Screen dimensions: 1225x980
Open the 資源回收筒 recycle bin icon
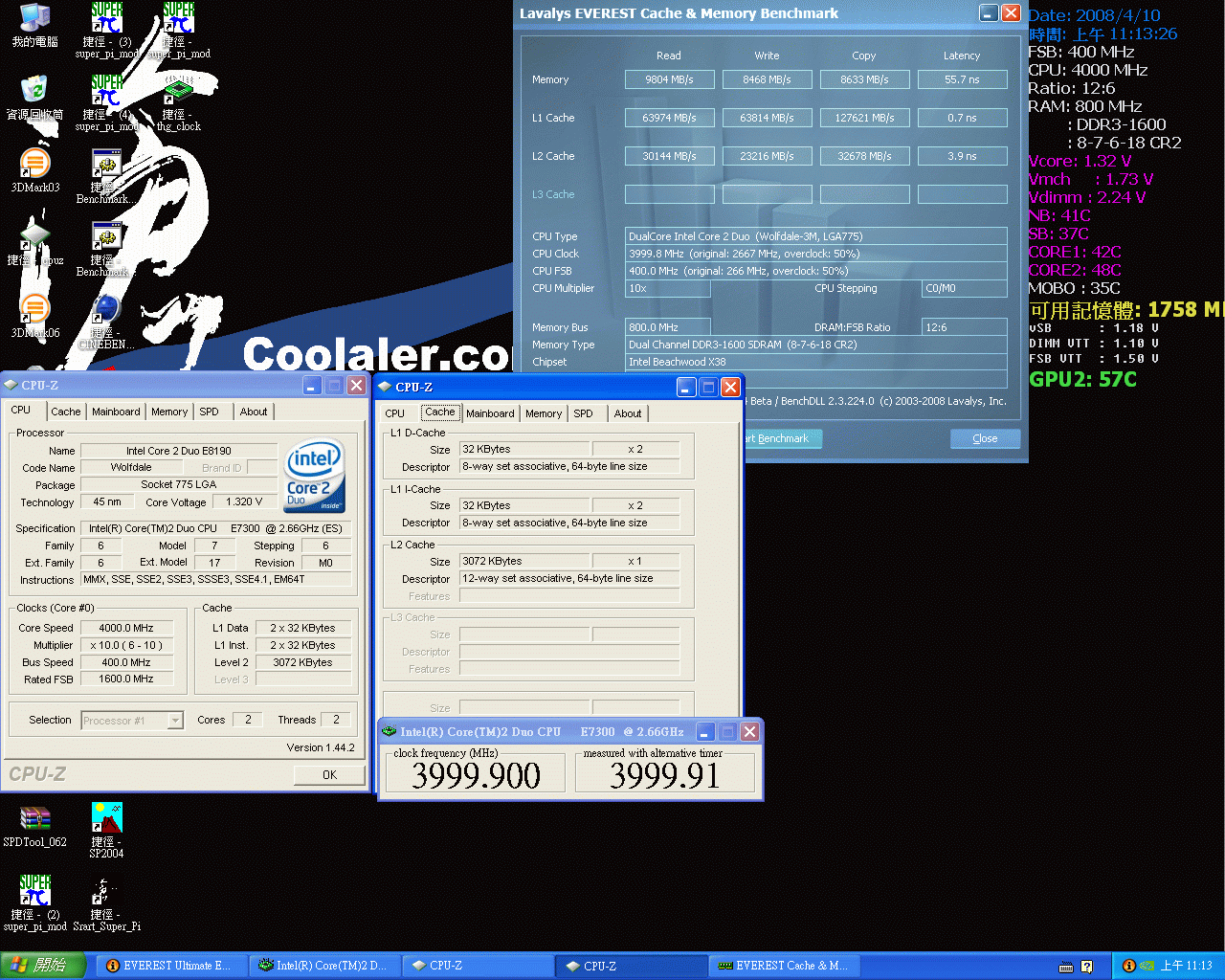(x=35, y=98)
